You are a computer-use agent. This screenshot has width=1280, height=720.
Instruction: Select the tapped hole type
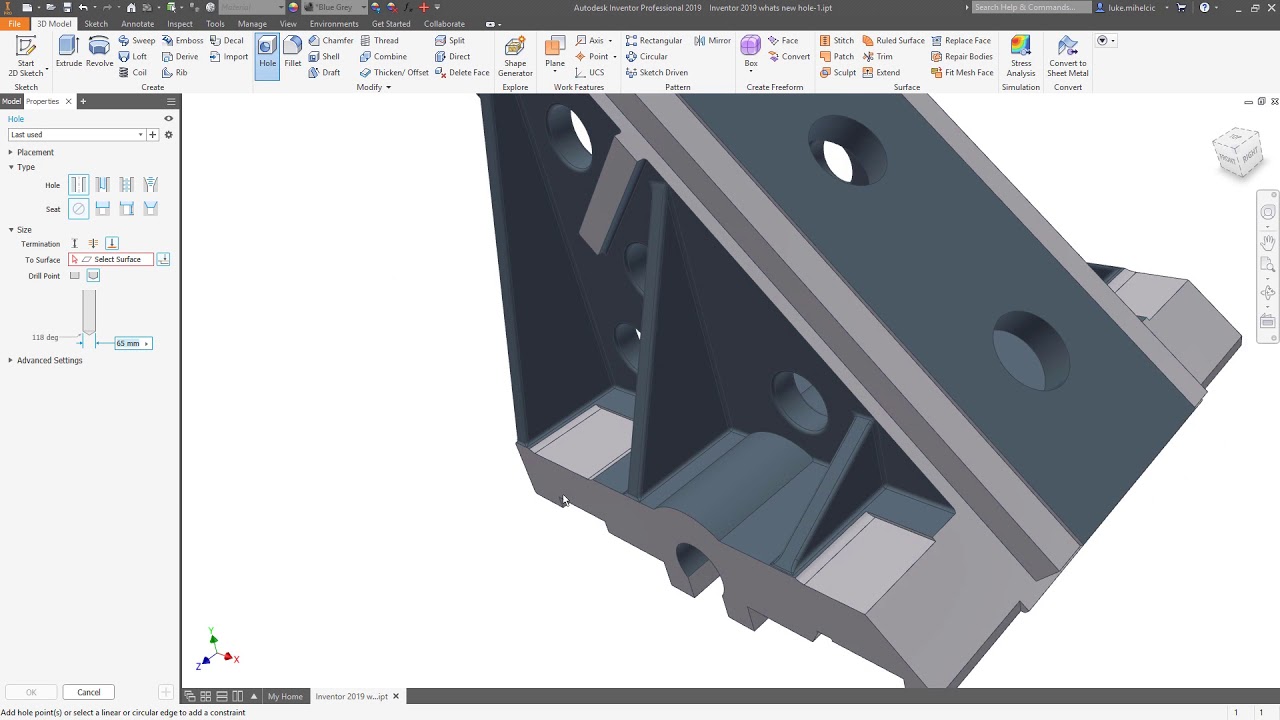click(127, 184)
